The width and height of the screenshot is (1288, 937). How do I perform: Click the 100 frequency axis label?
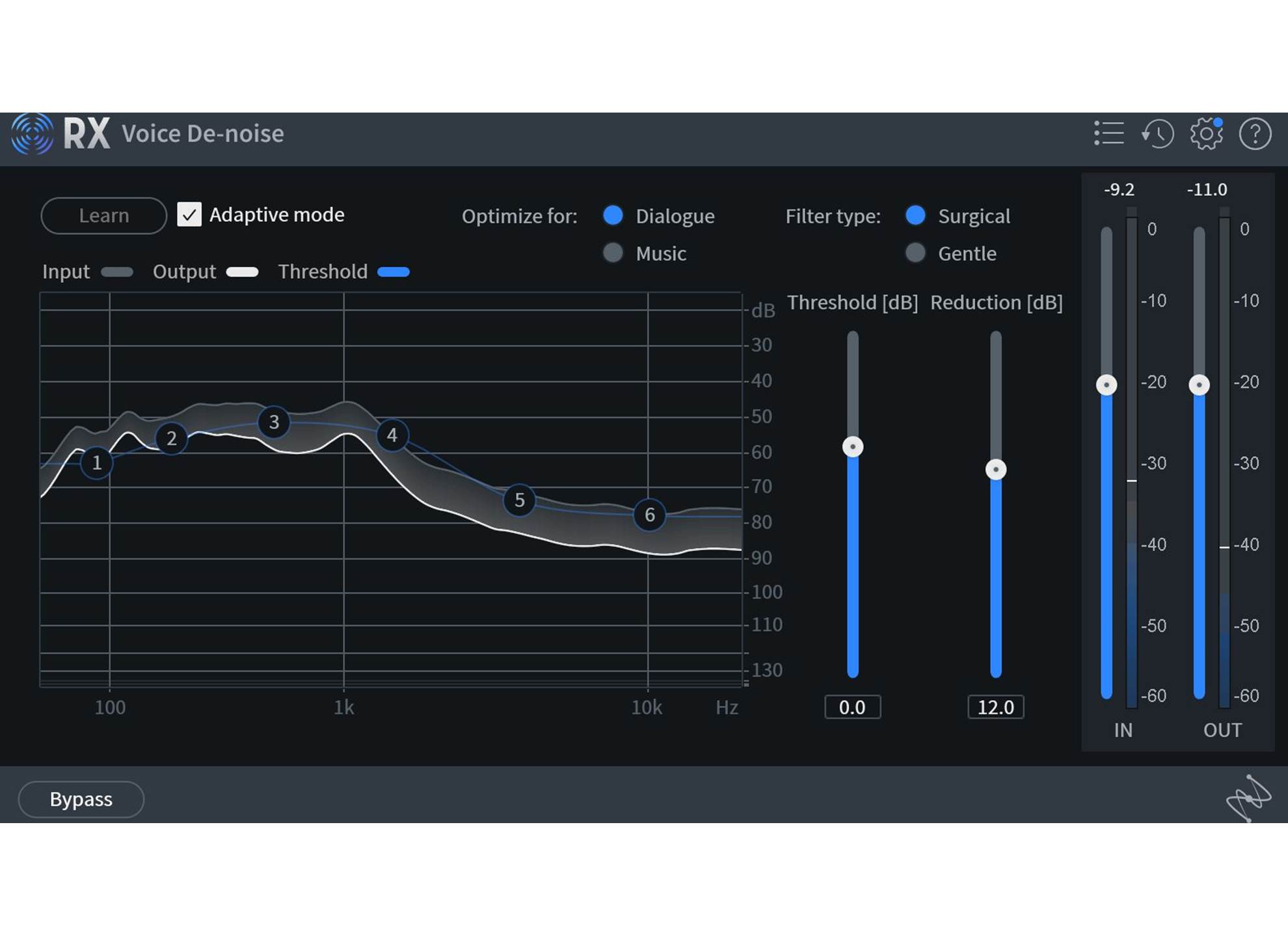pos(110,707)
